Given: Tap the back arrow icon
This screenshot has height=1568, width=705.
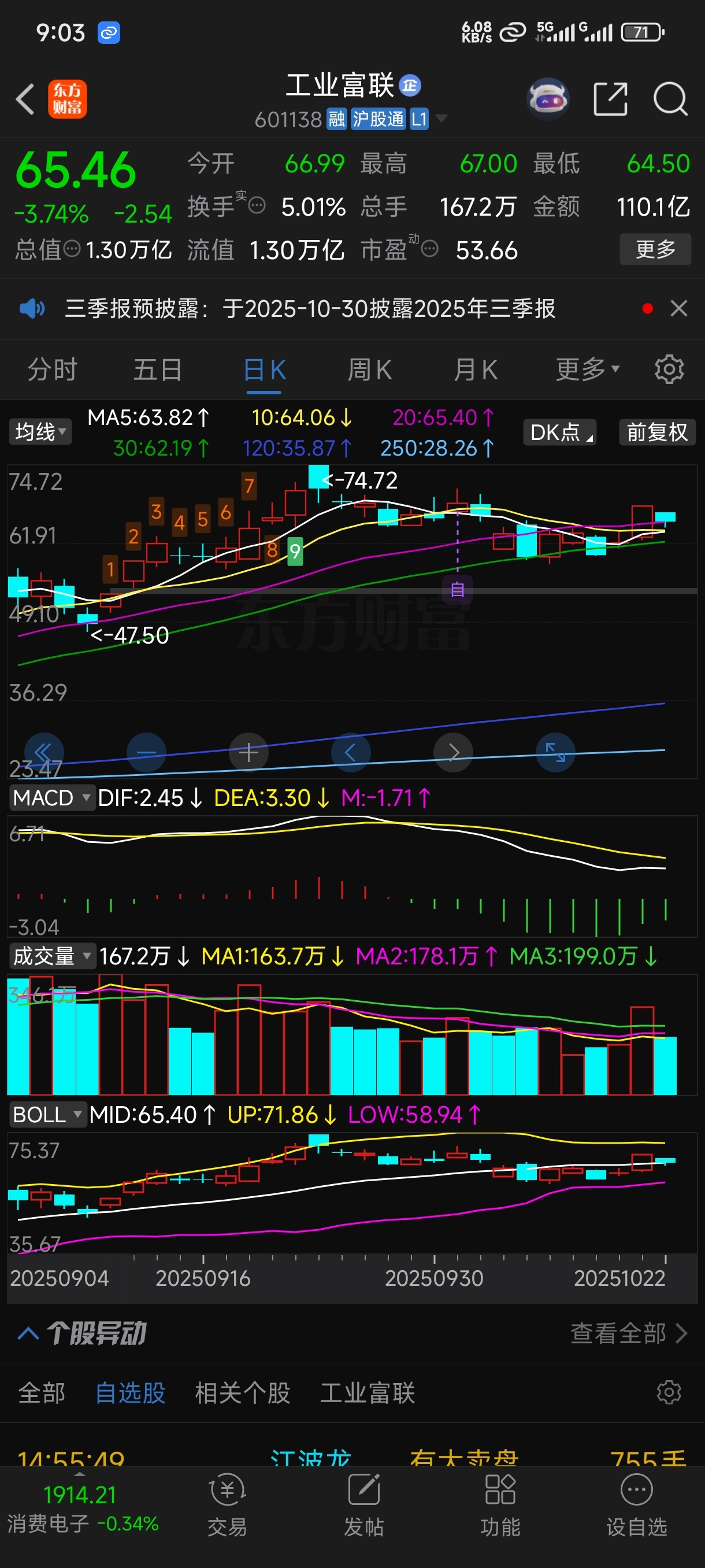Looking at the screenshot, I should coord(25,99).
